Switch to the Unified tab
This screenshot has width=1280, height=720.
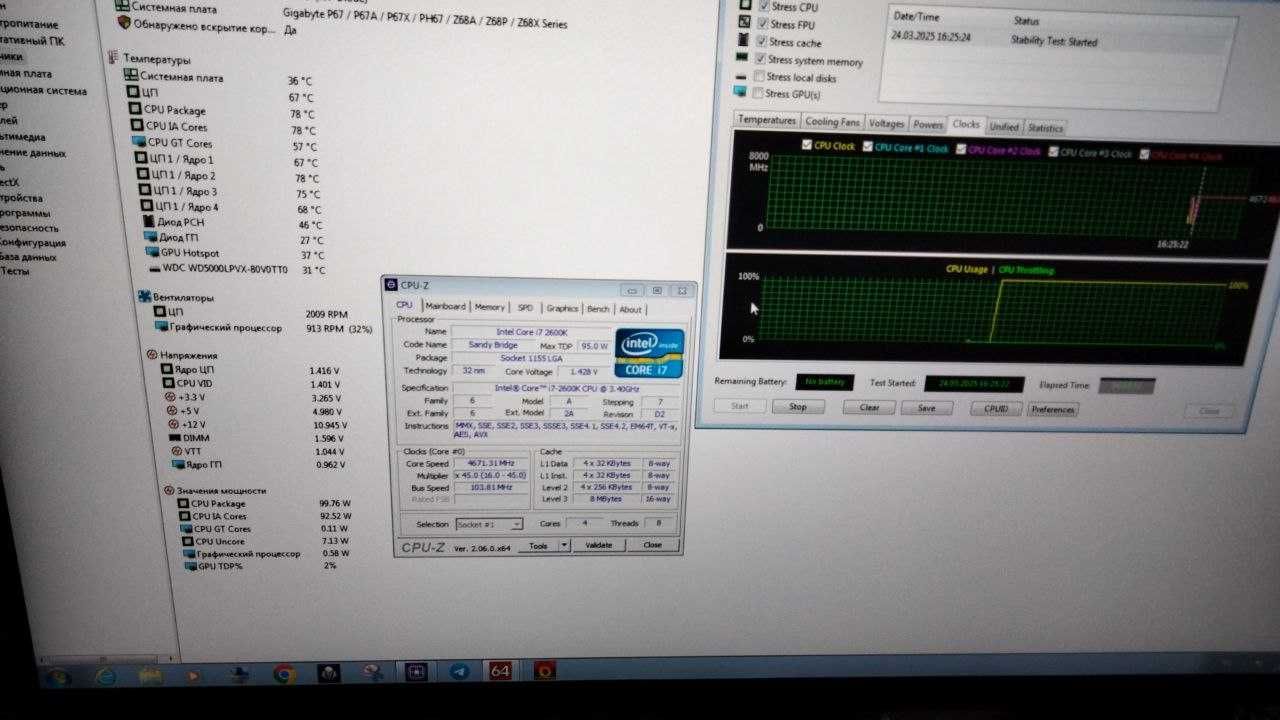pyautogui.click(x=1003, y=127)
